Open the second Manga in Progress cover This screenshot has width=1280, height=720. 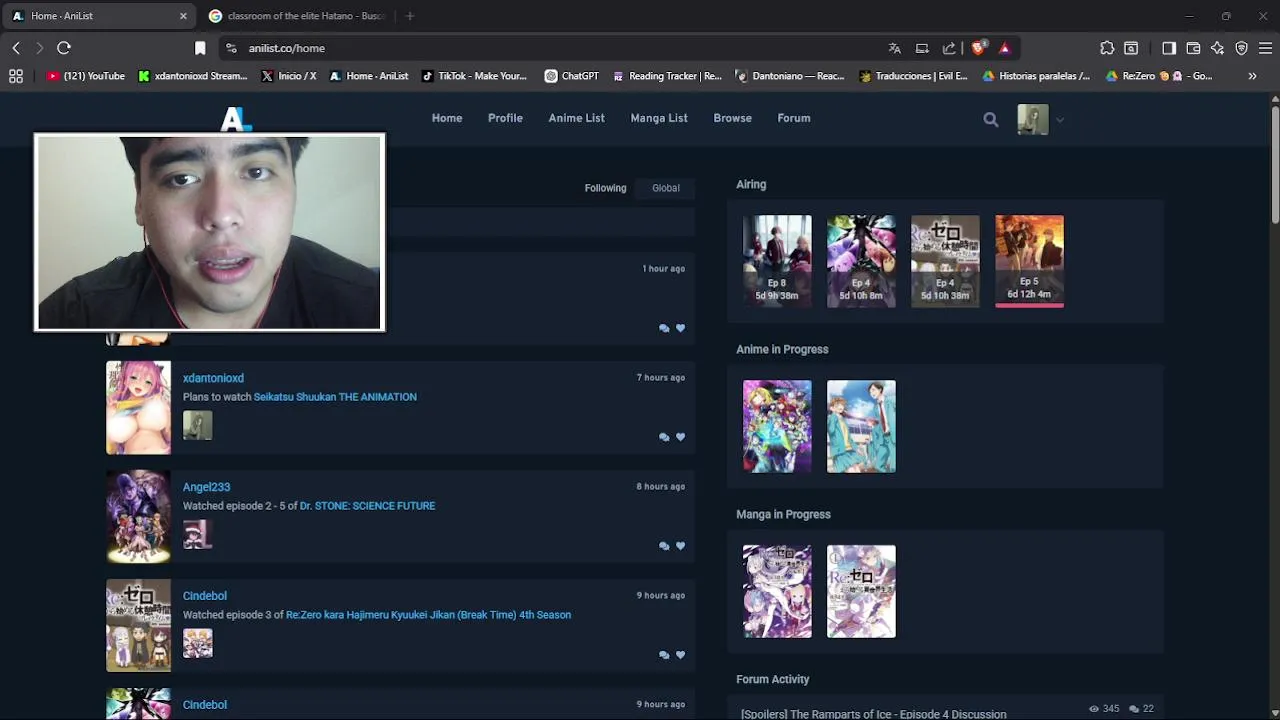pyautogui.click(x=861, y=591)
